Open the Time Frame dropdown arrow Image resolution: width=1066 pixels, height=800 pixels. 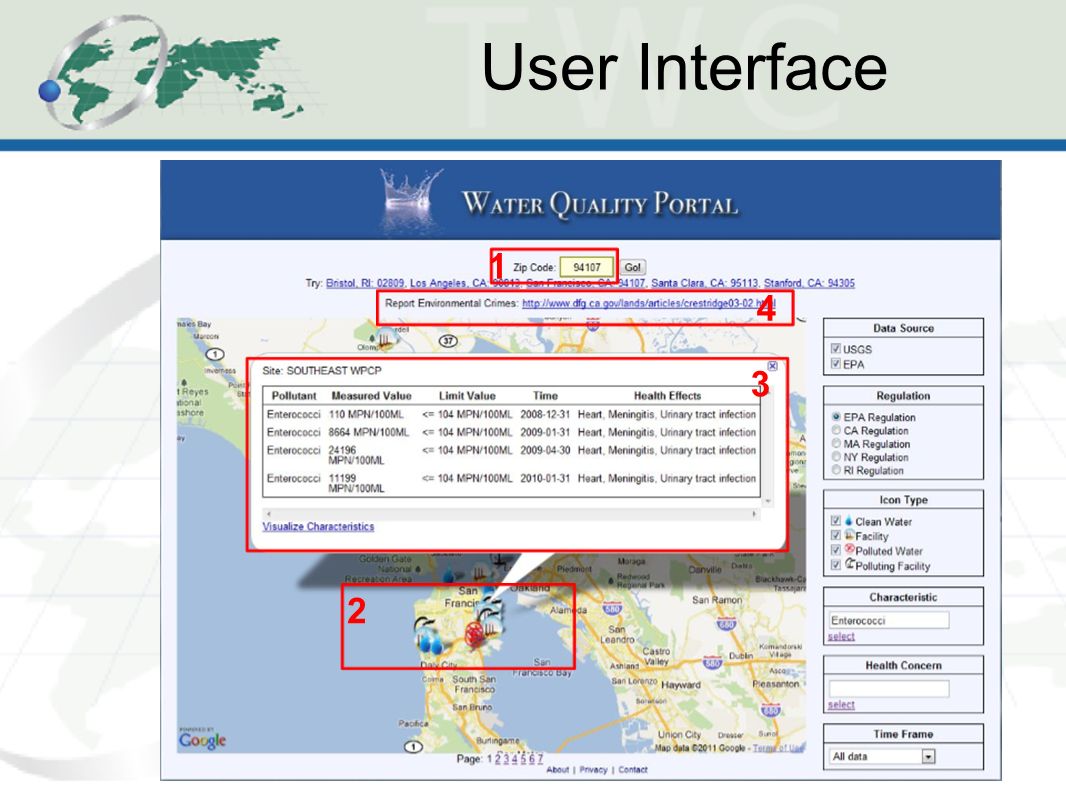pos(928,756)
